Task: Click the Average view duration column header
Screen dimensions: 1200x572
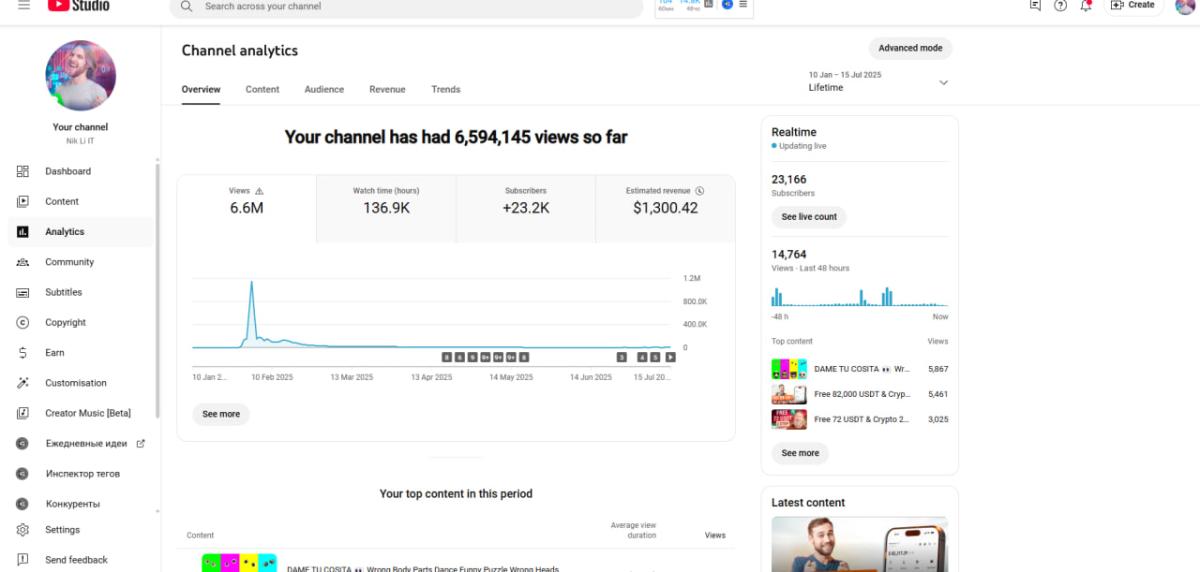Action: (633, 530)
